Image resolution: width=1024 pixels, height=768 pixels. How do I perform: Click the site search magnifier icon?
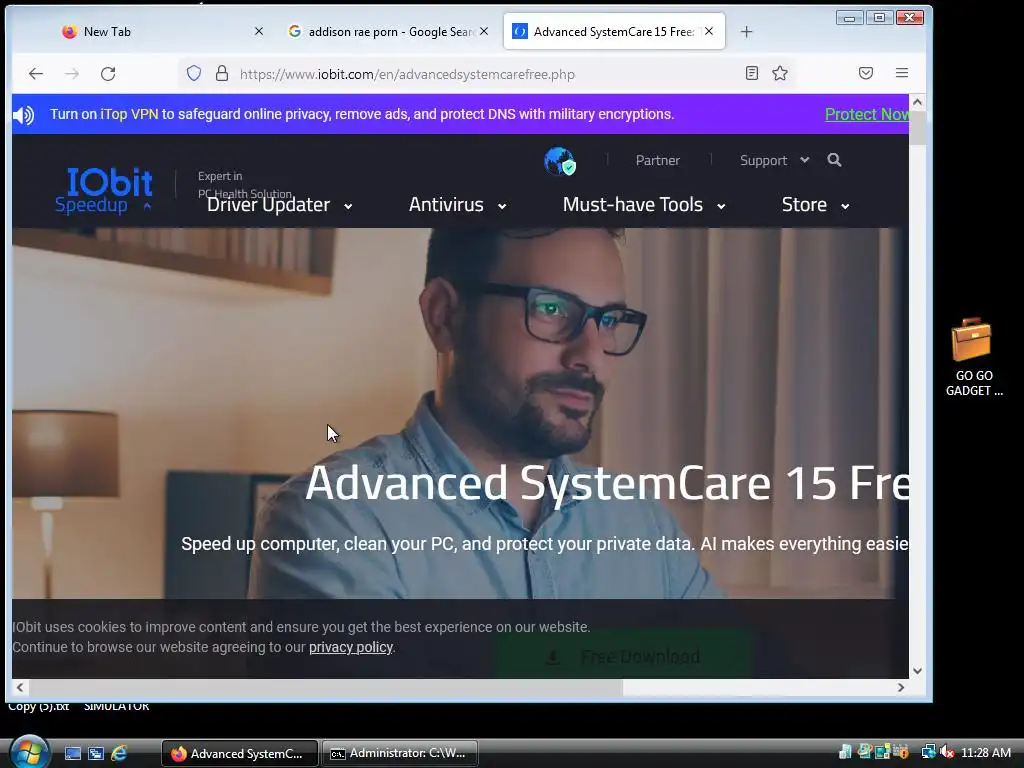(x=834, y=160)
